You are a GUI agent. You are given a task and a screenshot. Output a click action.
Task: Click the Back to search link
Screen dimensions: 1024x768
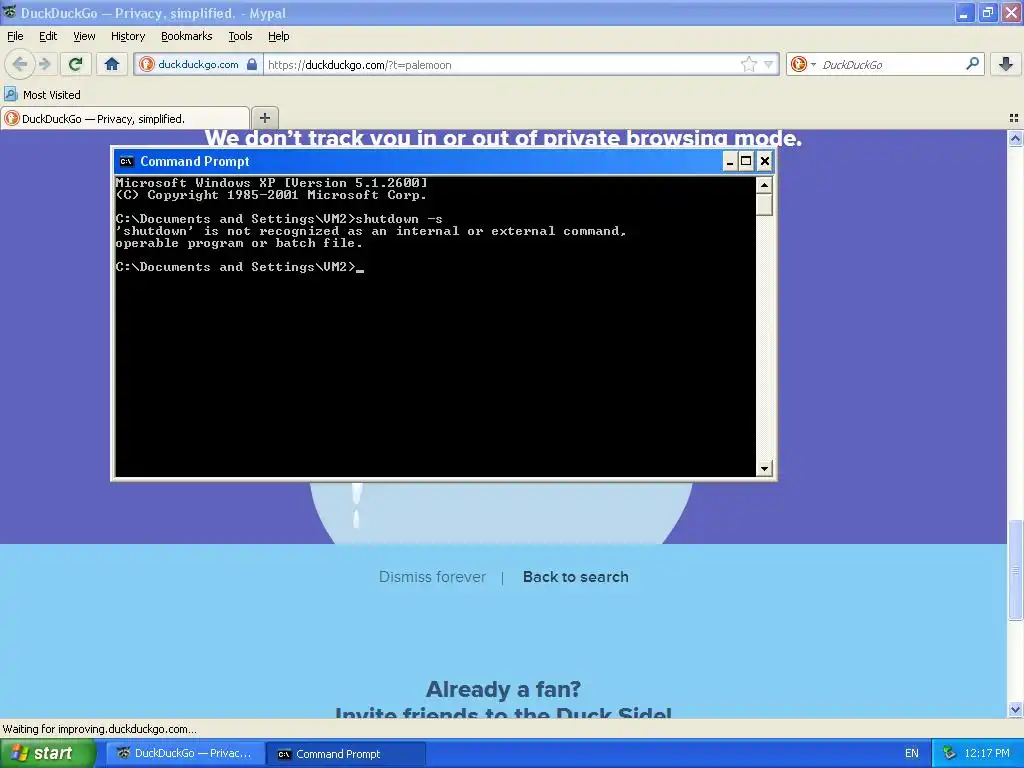coord(575,577)
